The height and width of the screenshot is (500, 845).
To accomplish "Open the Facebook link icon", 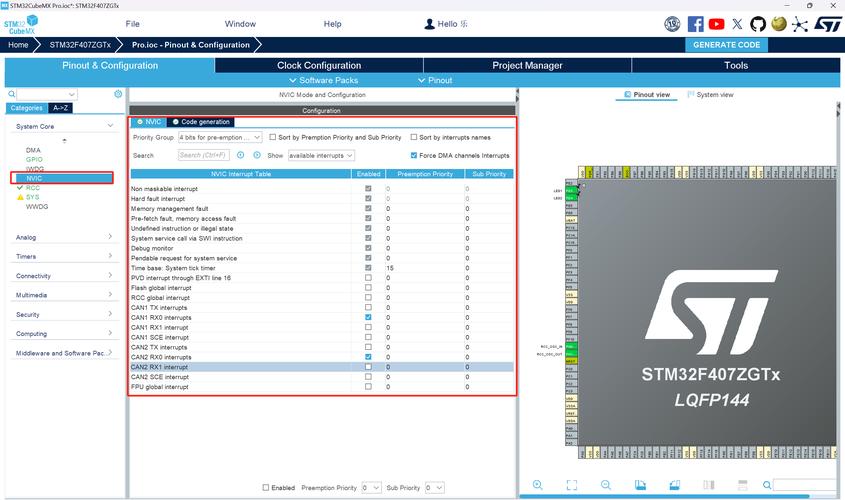I will point(695,24).
